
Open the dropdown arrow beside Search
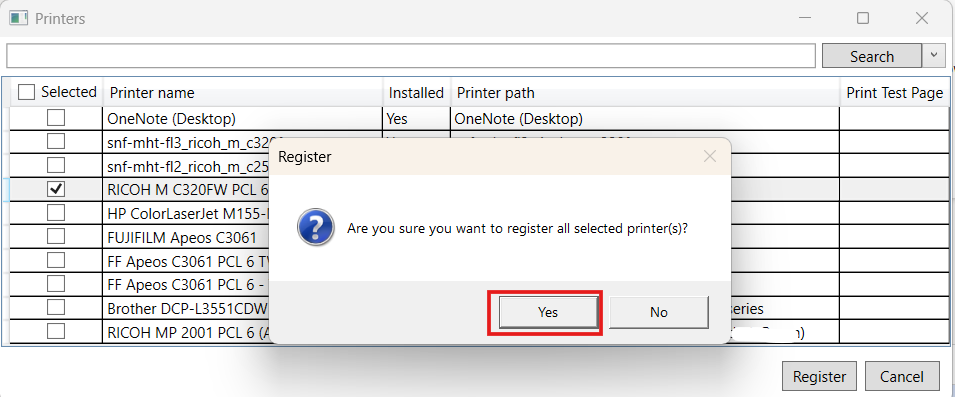coord(934,56)
